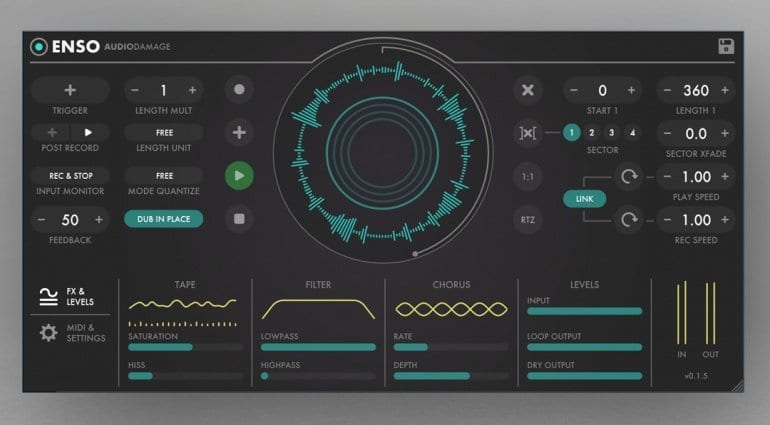Toggle the LINK speeds button
This screenshot has height=425, width=770.
[584, 198]
